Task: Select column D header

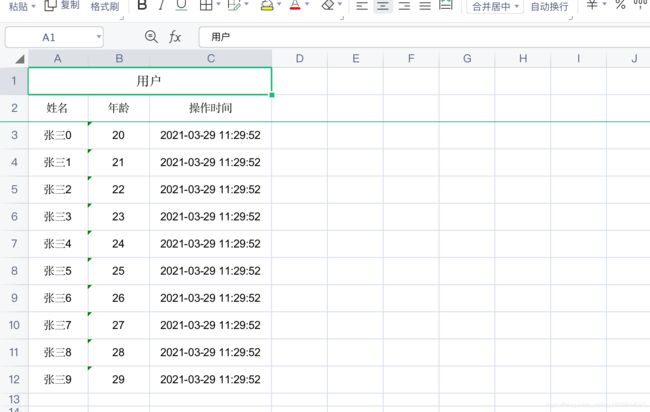Action: 300,58
